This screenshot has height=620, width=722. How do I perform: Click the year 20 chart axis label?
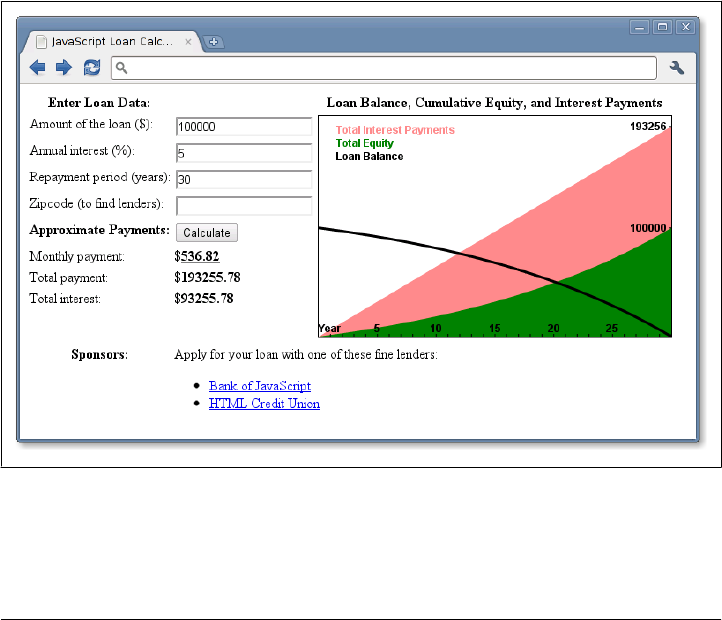tap(553, 328)
